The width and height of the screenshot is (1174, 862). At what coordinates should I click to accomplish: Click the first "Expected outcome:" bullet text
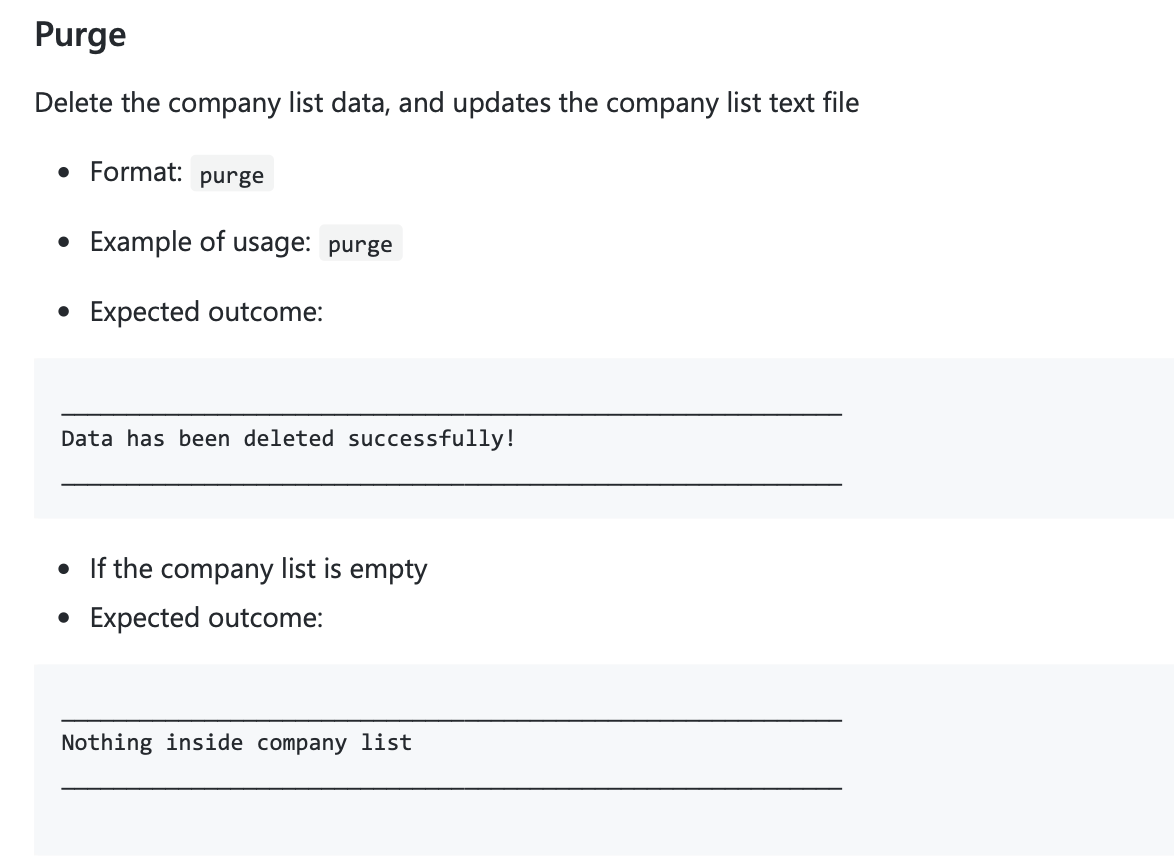click(206, 312)
